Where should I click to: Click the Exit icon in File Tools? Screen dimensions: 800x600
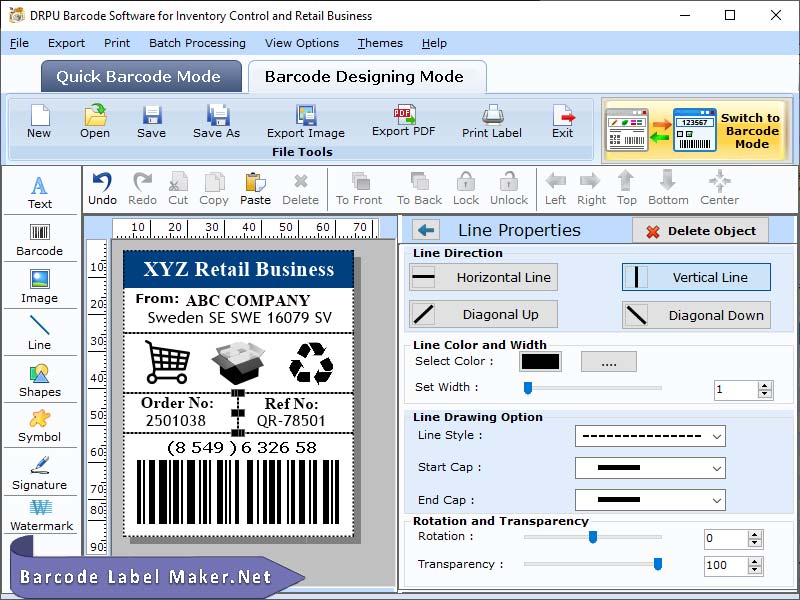(x=563, y=121)
